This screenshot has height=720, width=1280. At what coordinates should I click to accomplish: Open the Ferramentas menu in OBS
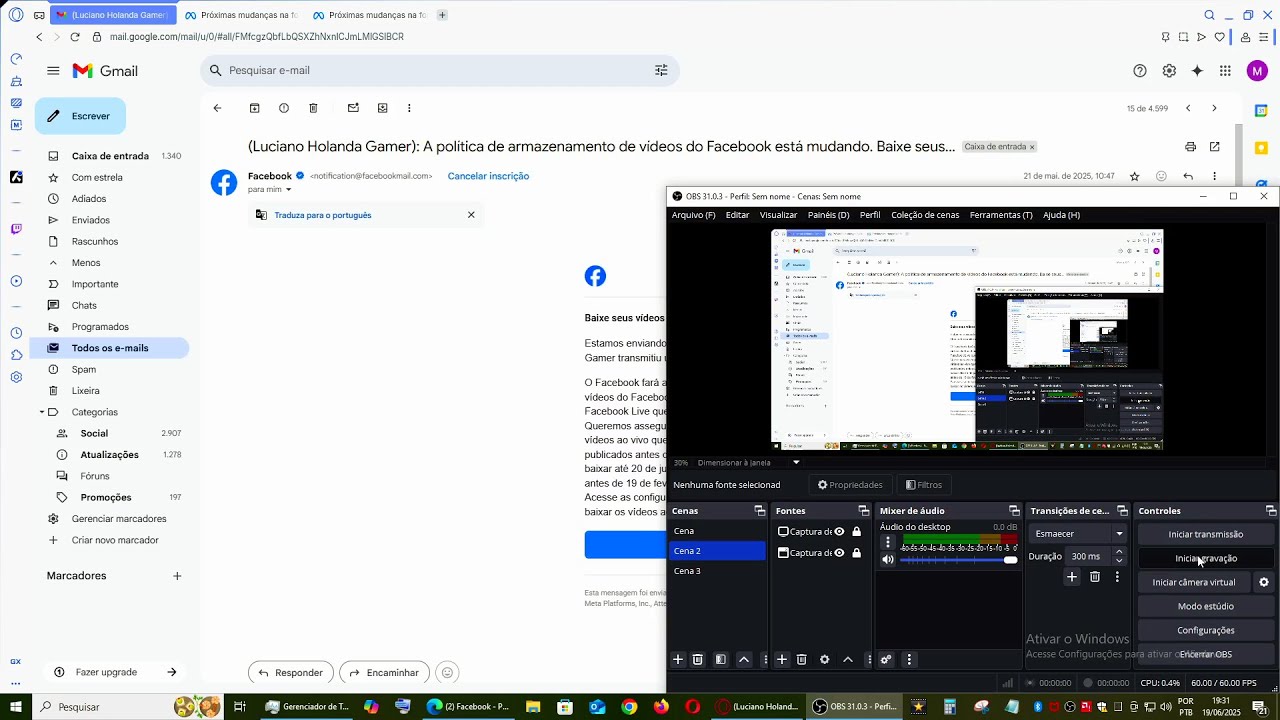click(1000, 215)
